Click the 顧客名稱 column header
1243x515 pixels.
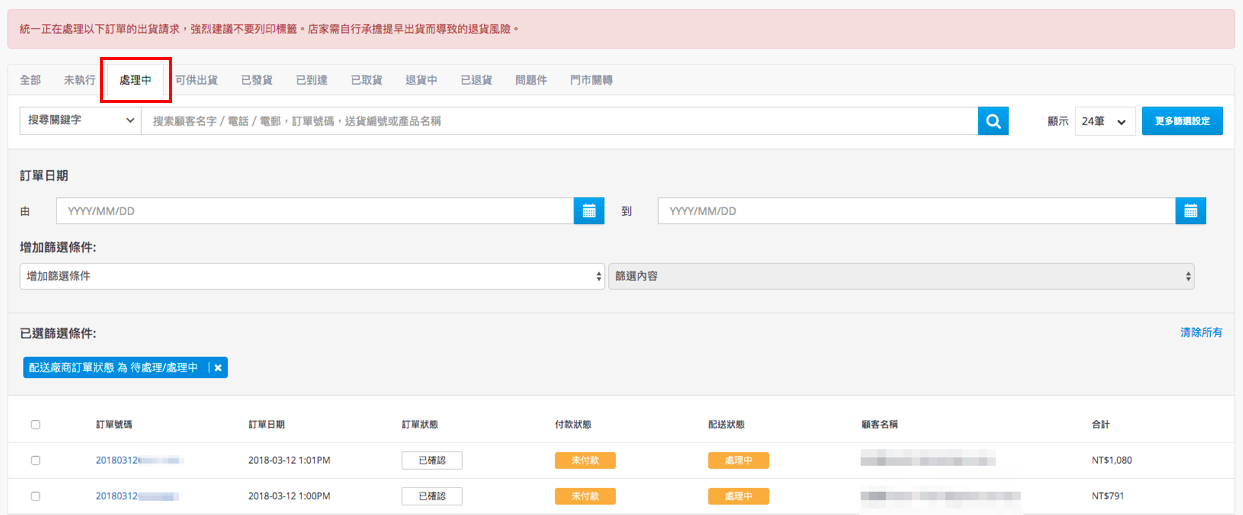pyautogui.click(x=879, y=425)
